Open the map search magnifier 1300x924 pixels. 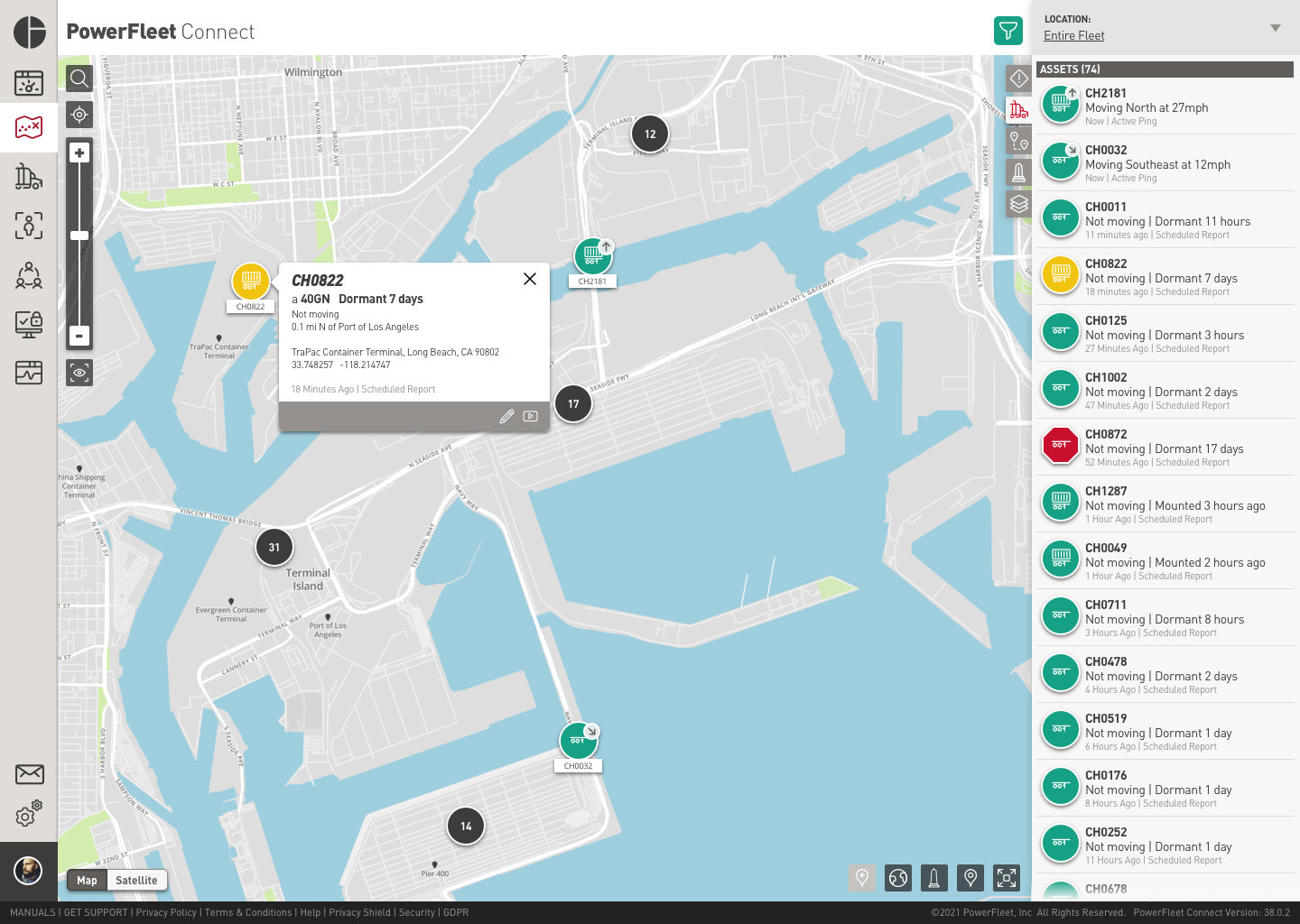click(x=79, y=79)
